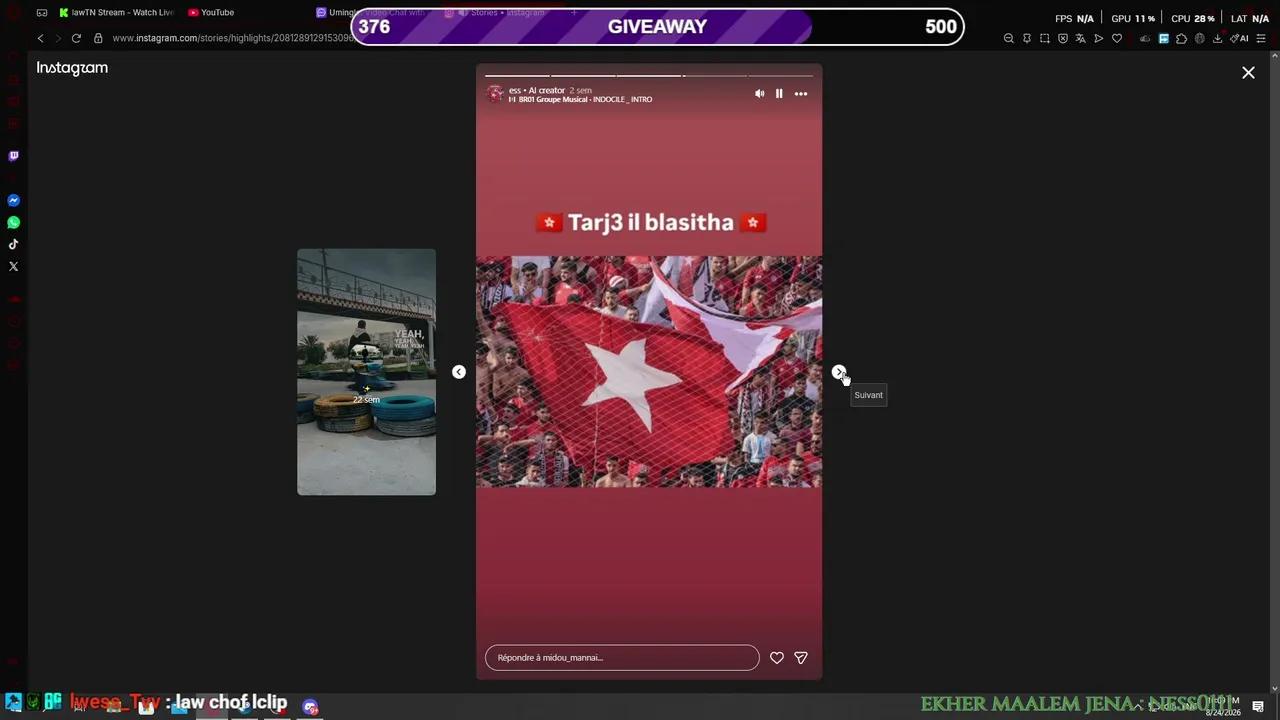Reload the Instagram page
Viewport: 1280px width, 720px height.
coord(76,38)
